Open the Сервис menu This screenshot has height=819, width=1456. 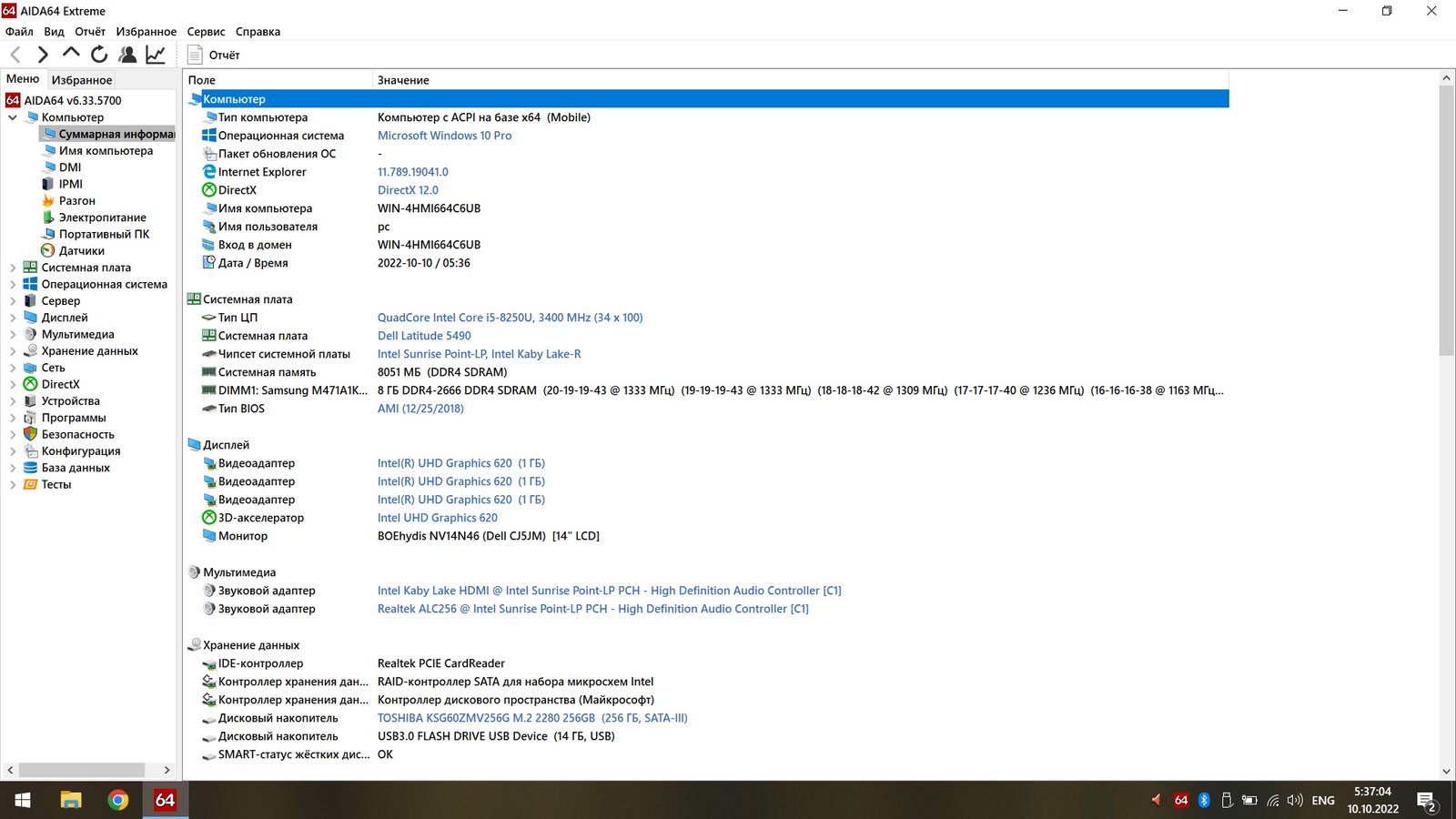[x=206, y=31]
